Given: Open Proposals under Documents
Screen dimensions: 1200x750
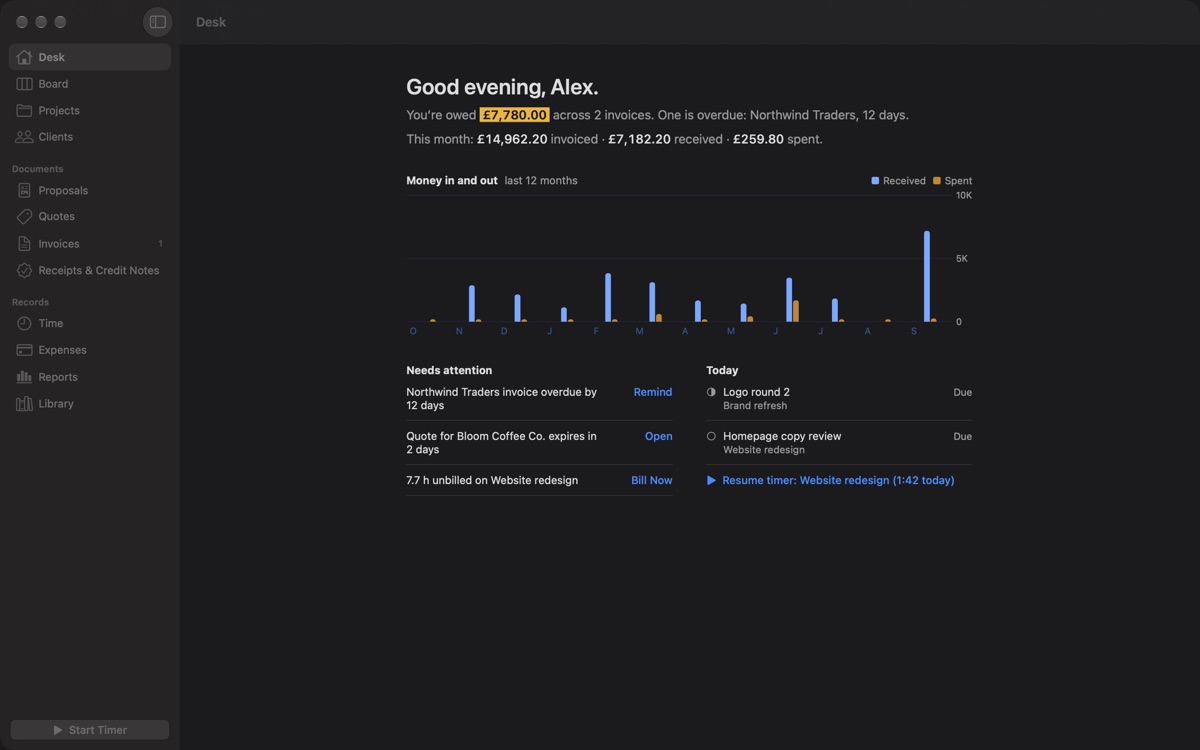Looking at the screenshot, I should pyautogui.click(x=63, y=190).
